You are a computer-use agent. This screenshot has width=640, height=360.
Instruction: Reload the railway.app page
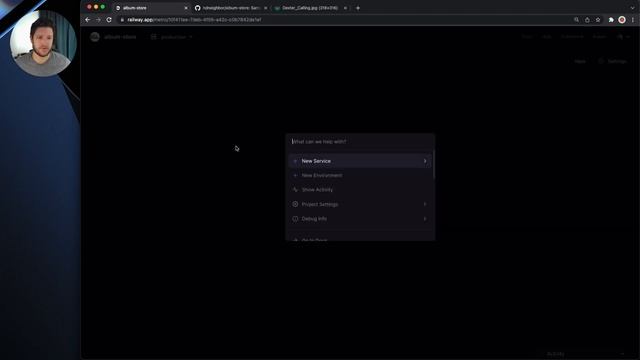(109, 20)
